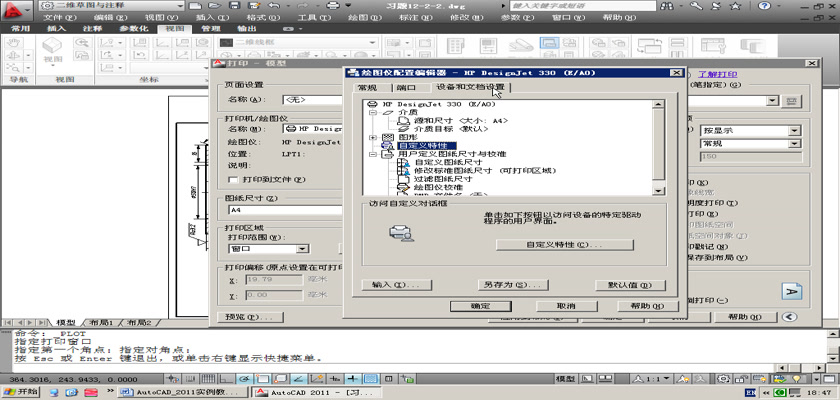Click the Save icon in quick access toolbar

click(x=234, y=6)
